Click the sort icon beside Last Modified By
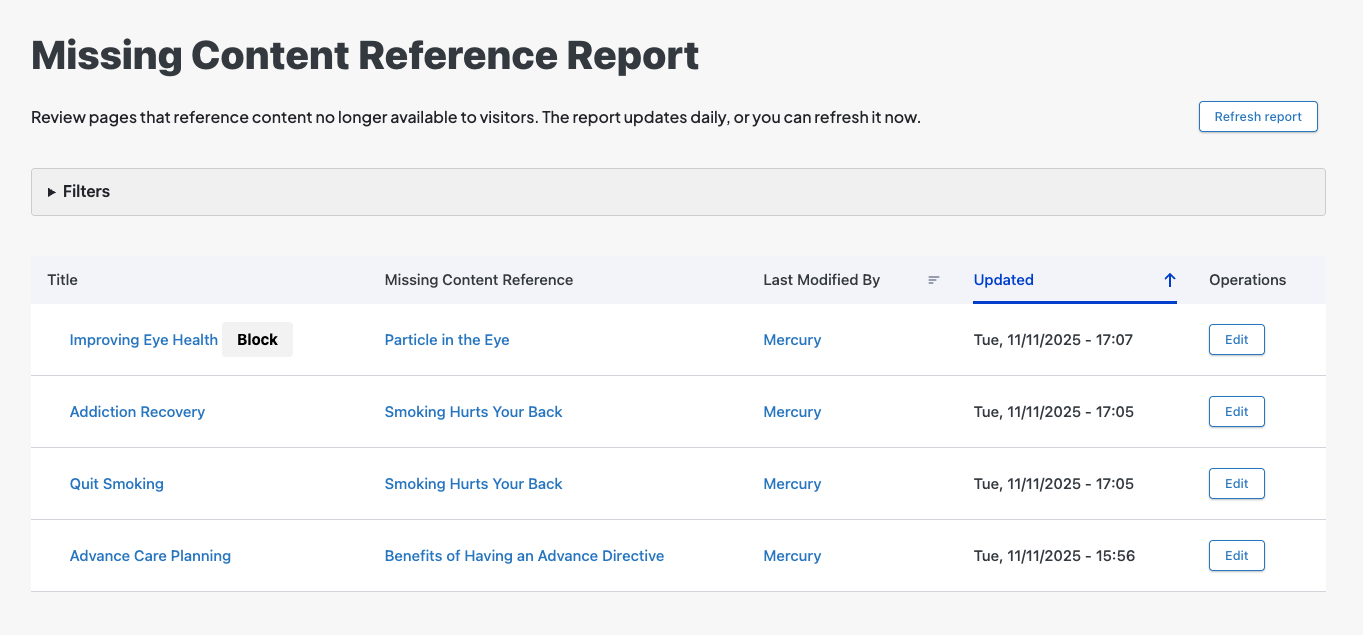The height and width of the screenshot is (635, 1363). 933,280
